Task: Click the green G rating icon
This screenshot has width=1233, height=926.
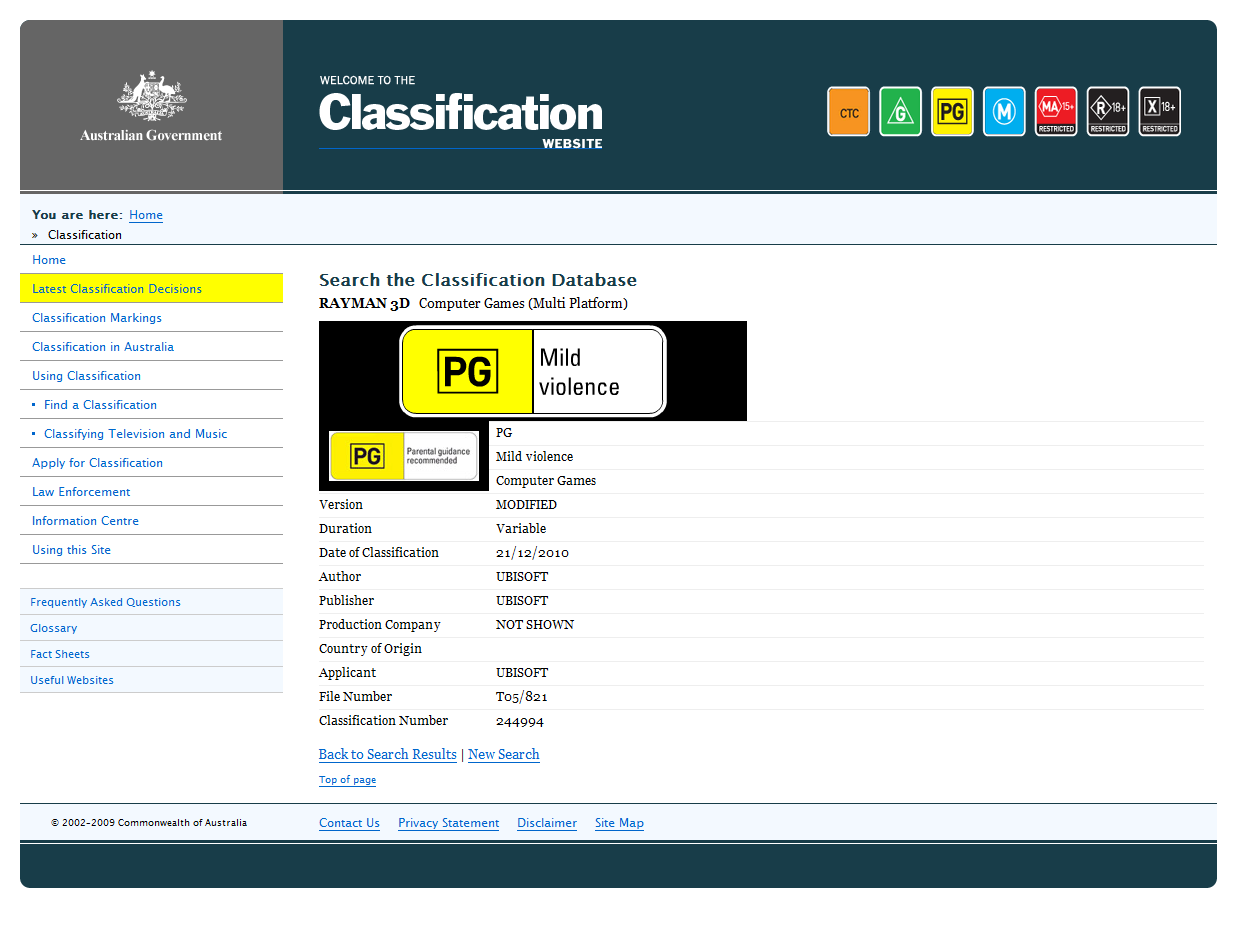Action: tap(900, 111)
